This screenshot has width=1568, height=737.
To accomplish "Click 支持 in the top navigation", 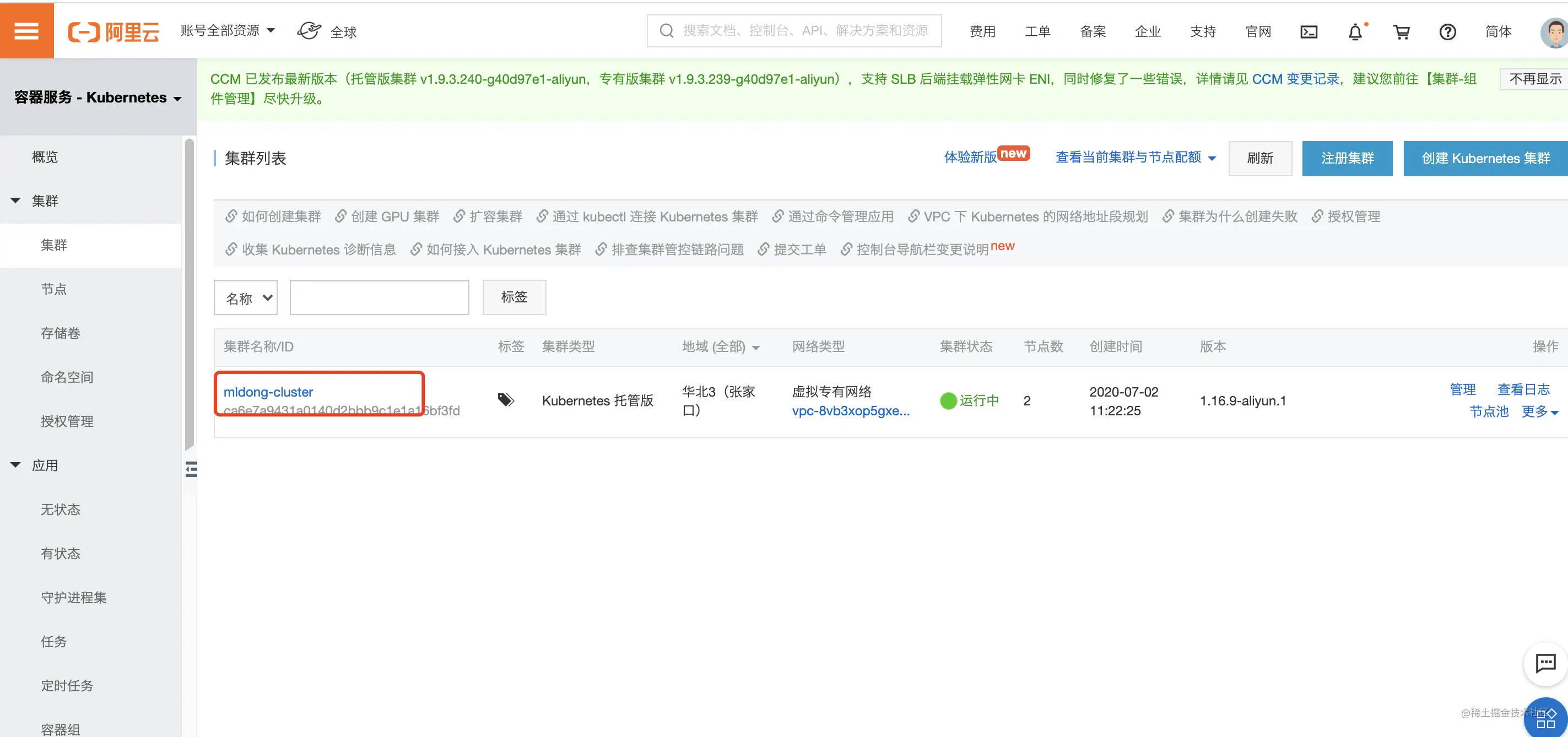I will click(1203, 31).
